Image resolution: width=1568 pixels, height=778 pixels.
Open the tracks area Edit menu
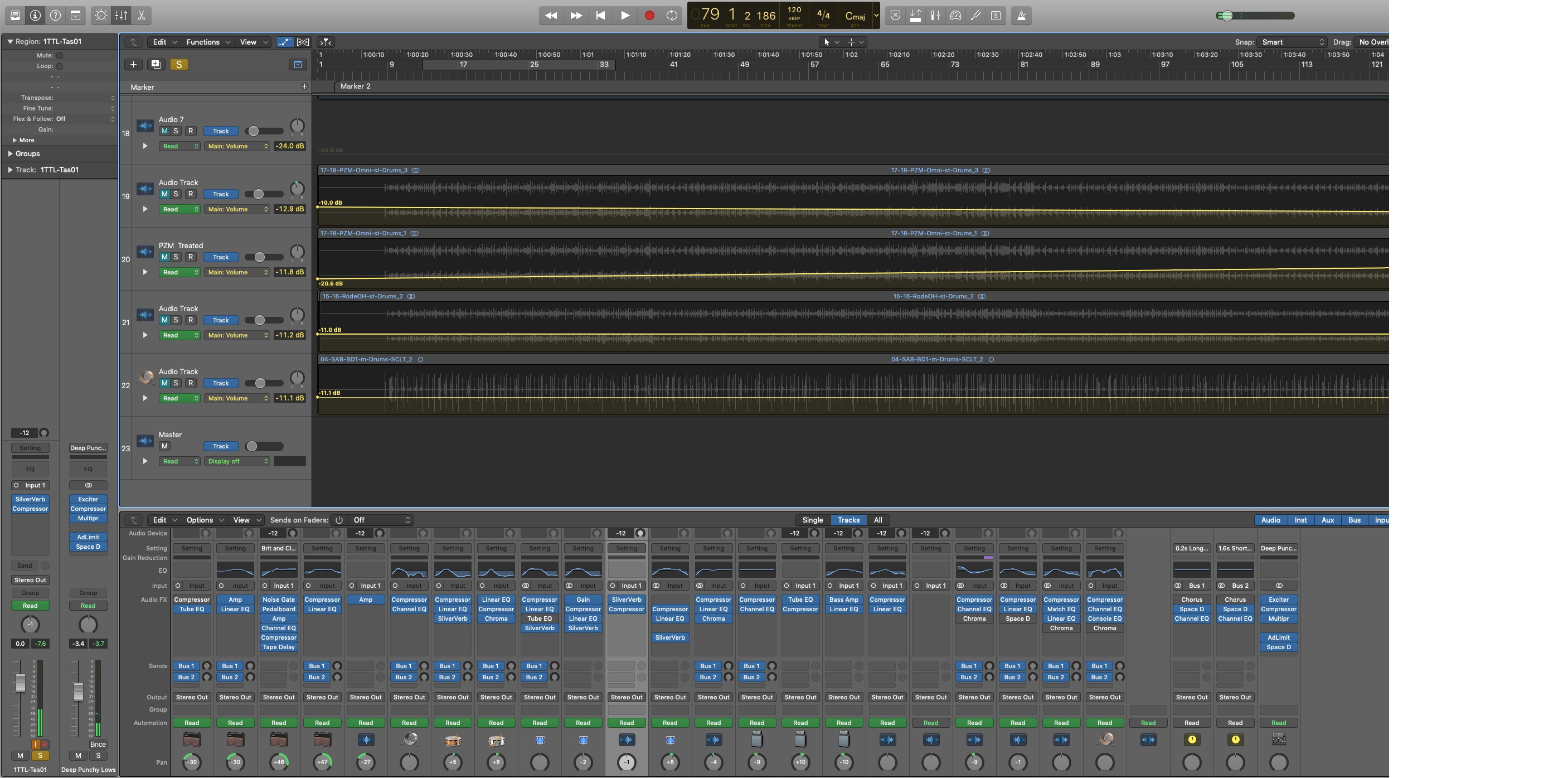[164, 42]
